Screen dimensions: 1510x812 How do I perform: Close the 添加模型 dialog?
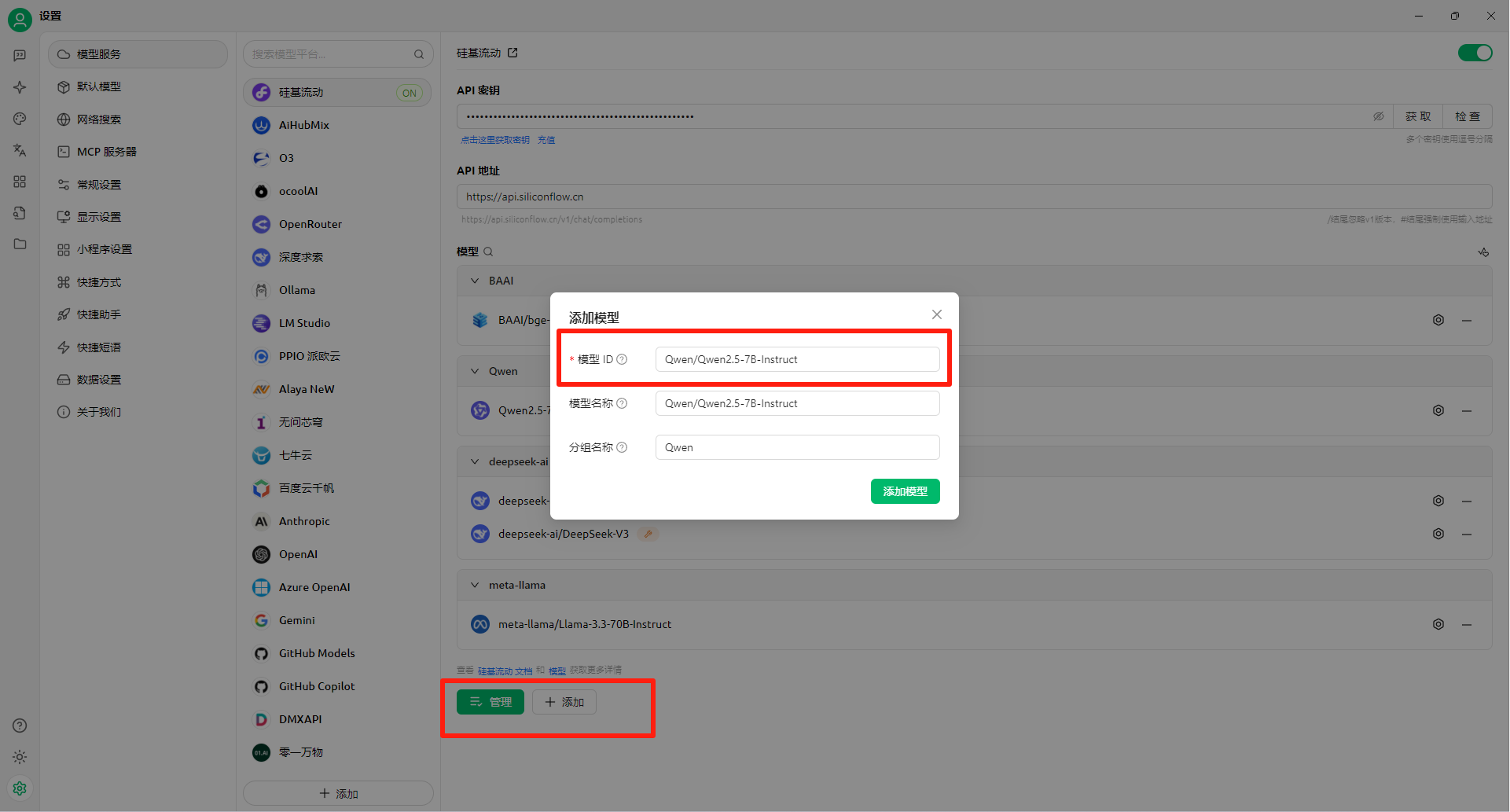click(x=936, y=314)
